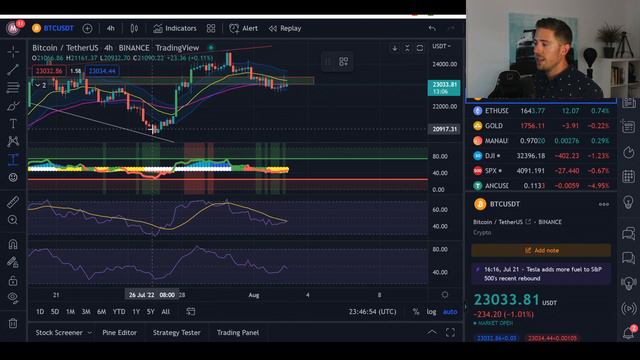Open the Trading Panel tab
The width and height of the screenshot is (640, 360).
click(238, 333)
